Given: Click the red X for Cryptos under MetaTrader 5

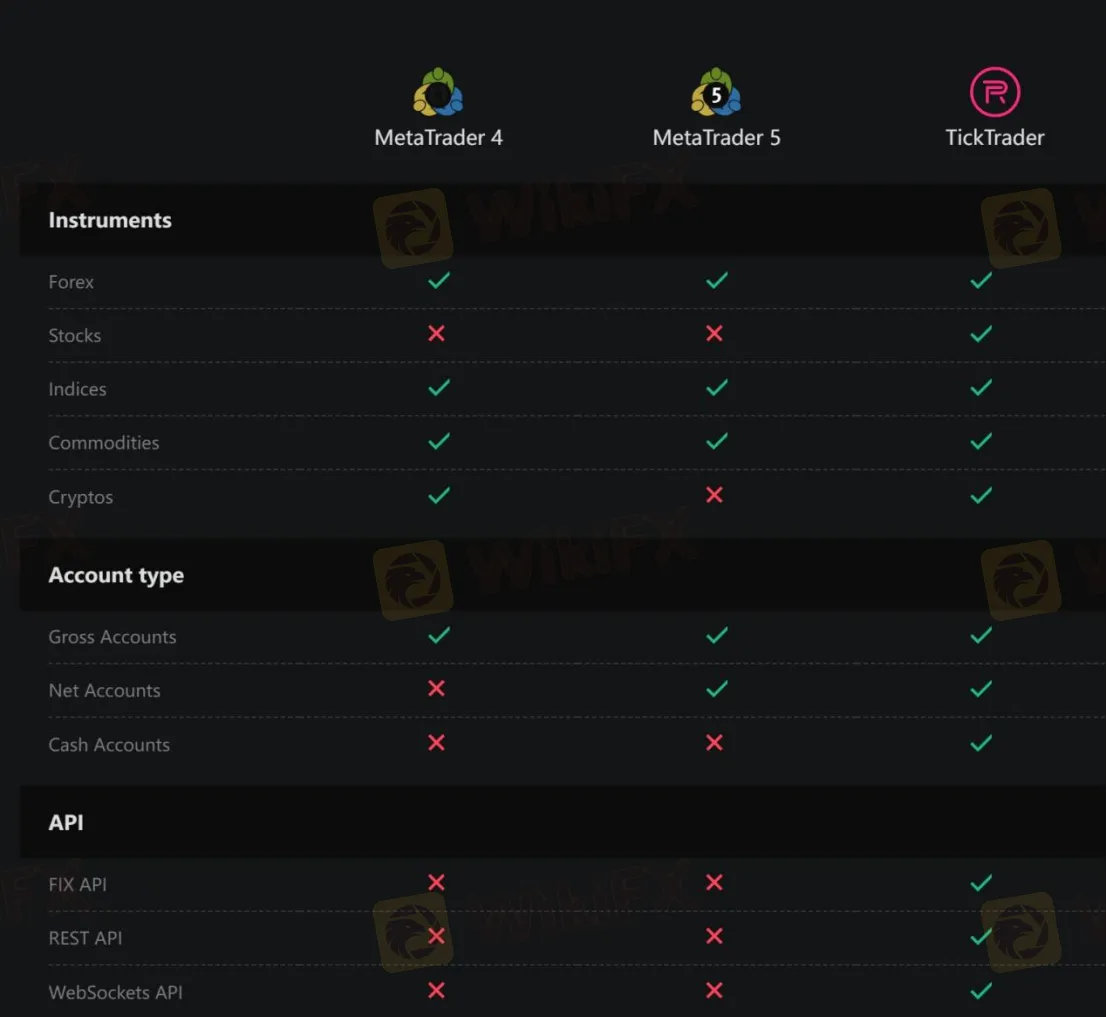Looking at the screenshot, I should [x=714, y=495].
